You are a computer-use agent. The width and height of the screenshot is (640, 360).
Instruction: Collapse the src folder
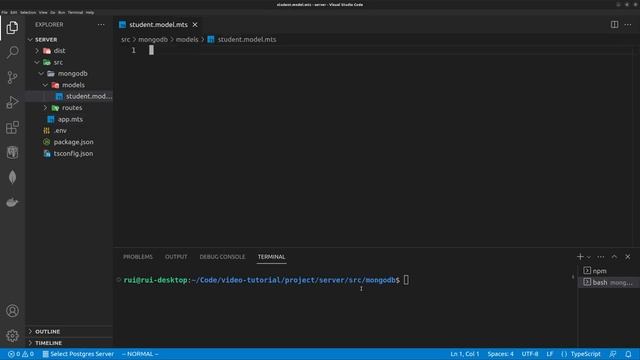58,62
